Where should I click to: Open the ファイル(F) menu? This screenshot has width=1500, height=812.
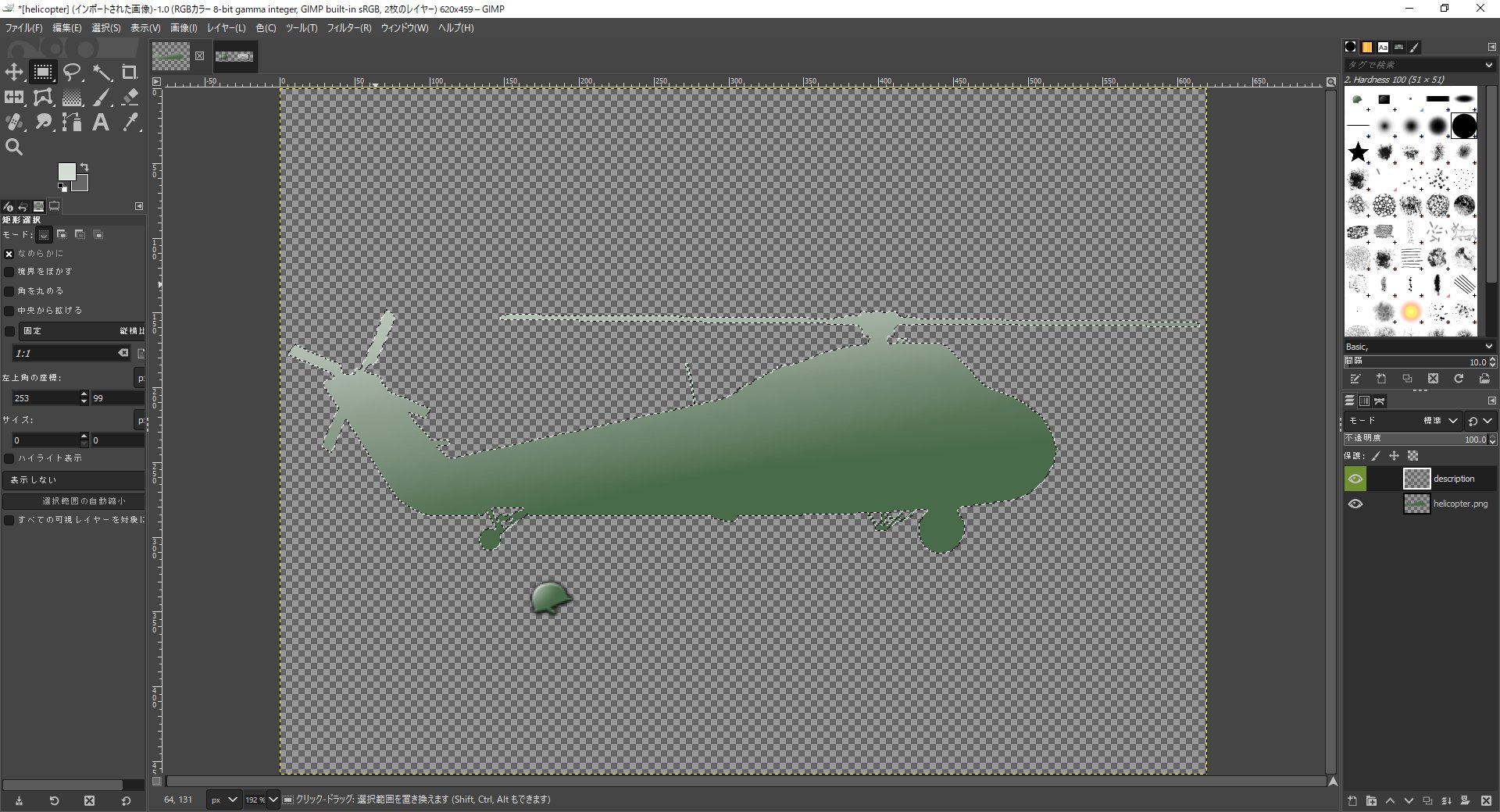point(23,28)
